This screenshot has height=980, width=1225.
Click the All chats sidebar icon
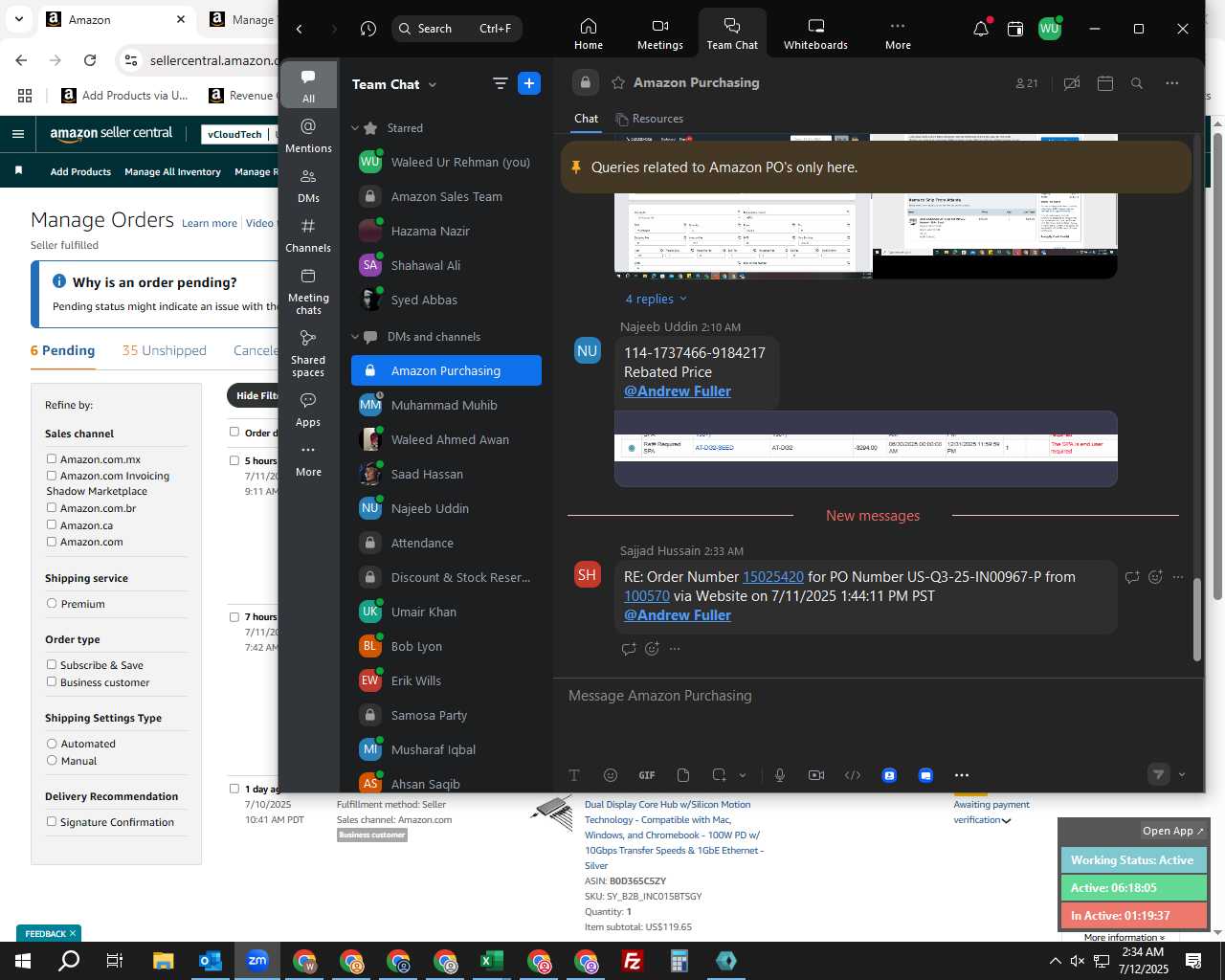(x=308, y=85)
